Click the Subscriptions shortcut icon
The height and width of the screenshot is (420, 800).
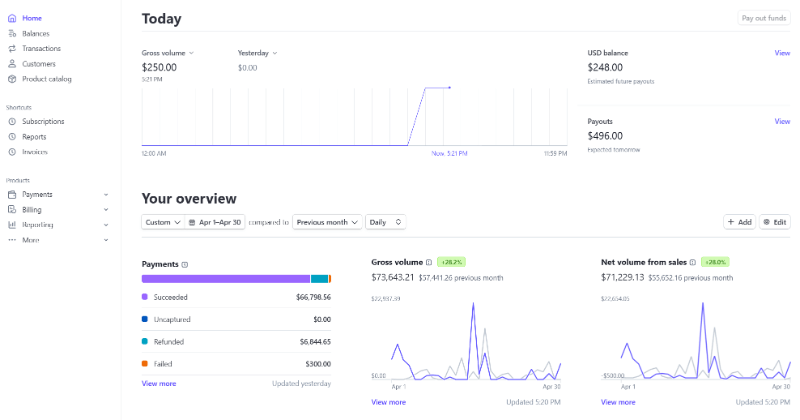coord(12,121)
